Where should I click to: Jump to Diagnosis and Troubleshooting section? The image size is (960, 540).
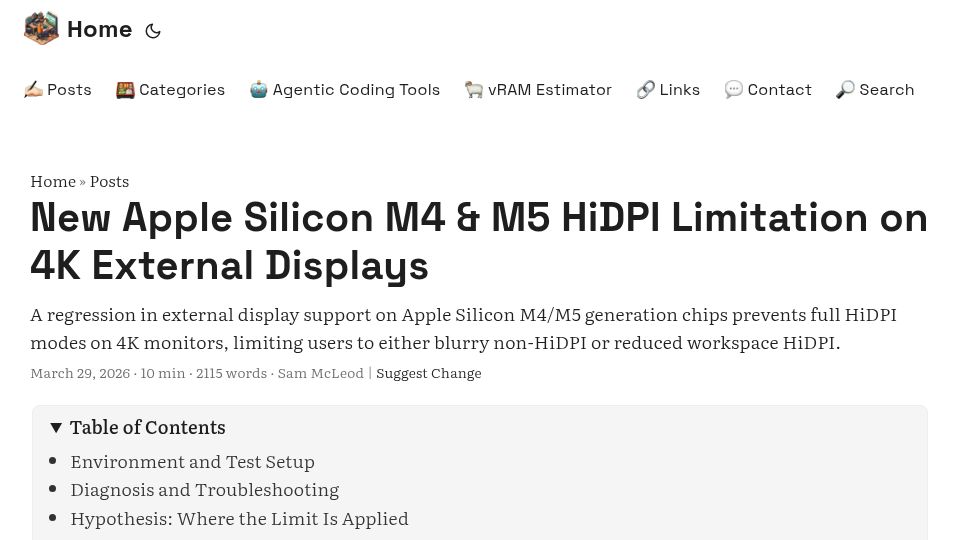(x=204, y=490)
